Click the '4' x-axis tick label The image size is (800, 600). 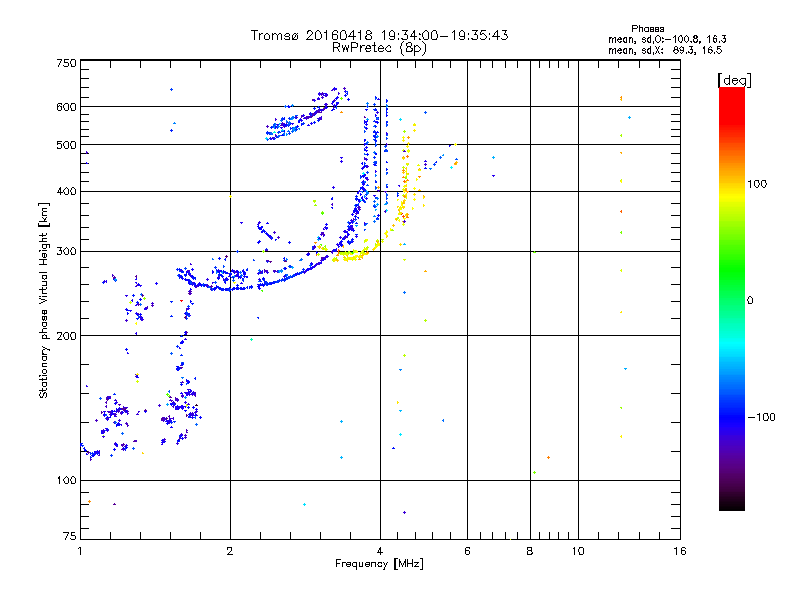380,551
